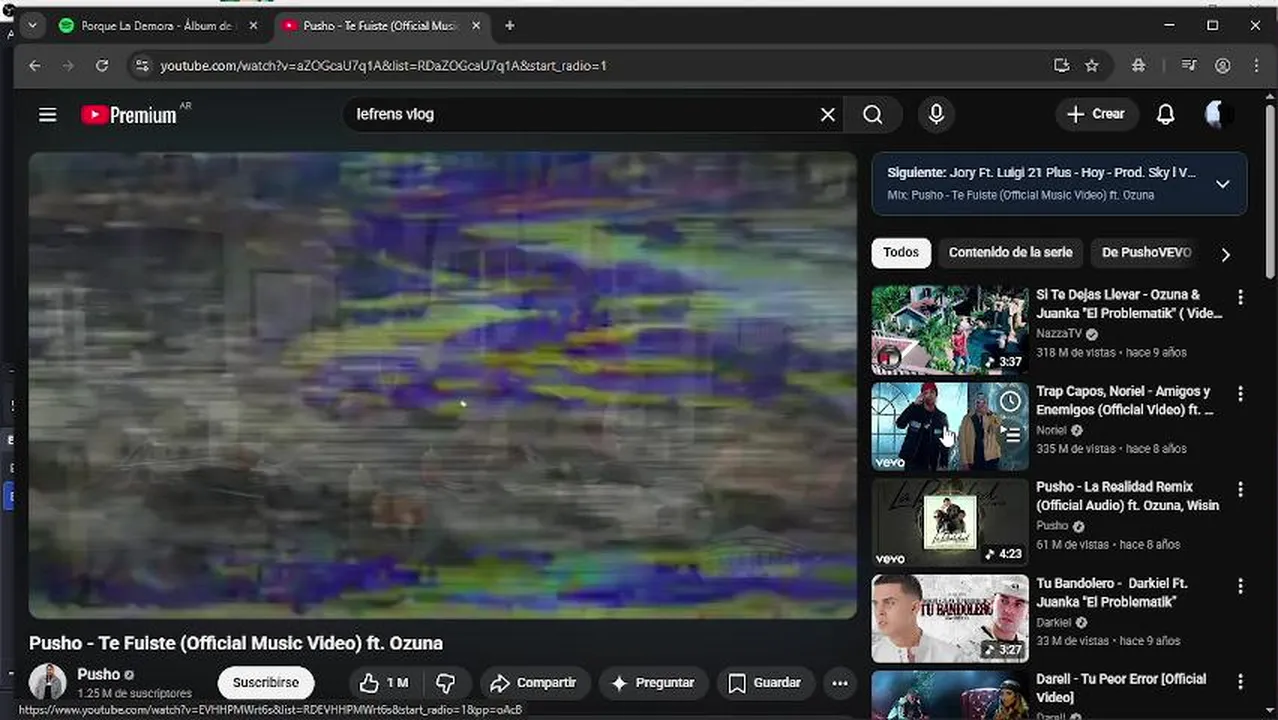Click NazzaTV channel name
The image size is (1278, 720).
1060,334
